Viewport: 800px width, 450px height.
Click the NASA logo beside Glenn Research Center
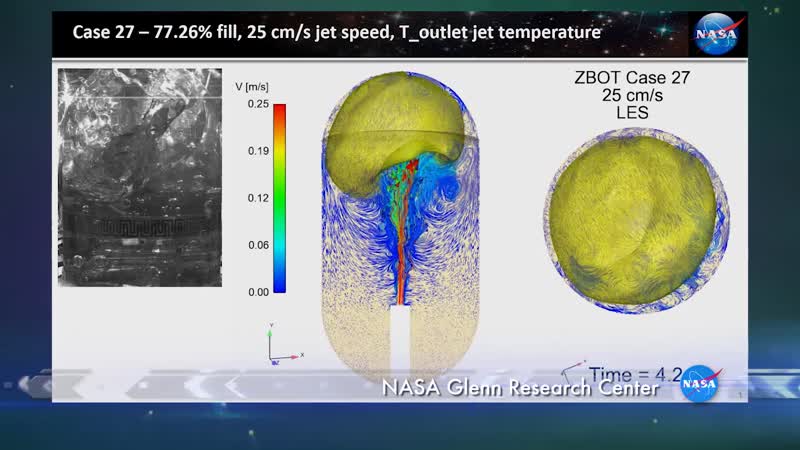pyautogui.click(x=700, y=384)
